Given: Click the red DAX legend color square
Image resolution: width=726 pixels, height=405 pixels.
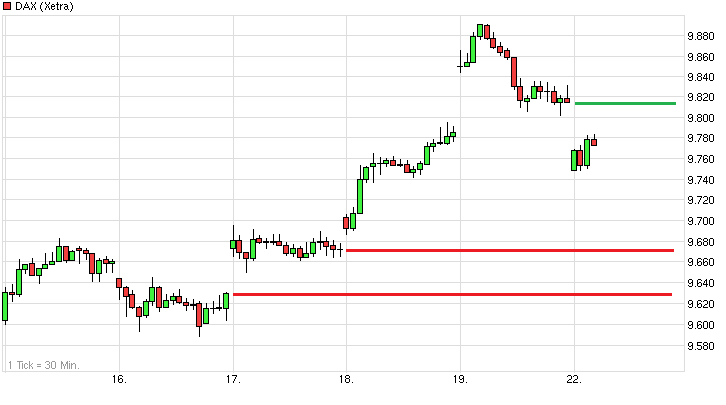Looking at the screenshot, I should click(8, 7).
